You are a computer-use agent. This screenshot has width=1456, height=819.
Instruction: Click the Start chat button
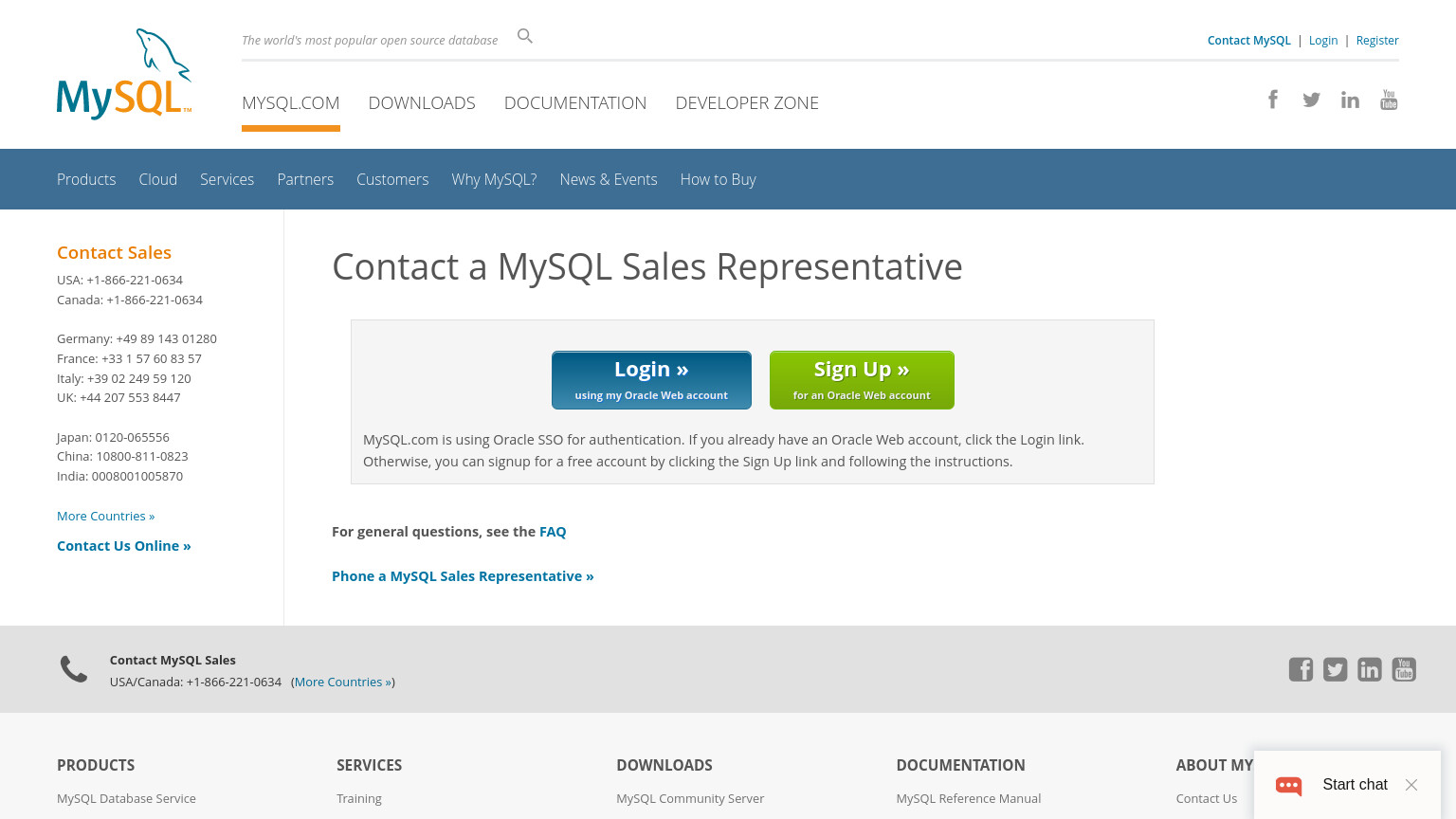1355,785
